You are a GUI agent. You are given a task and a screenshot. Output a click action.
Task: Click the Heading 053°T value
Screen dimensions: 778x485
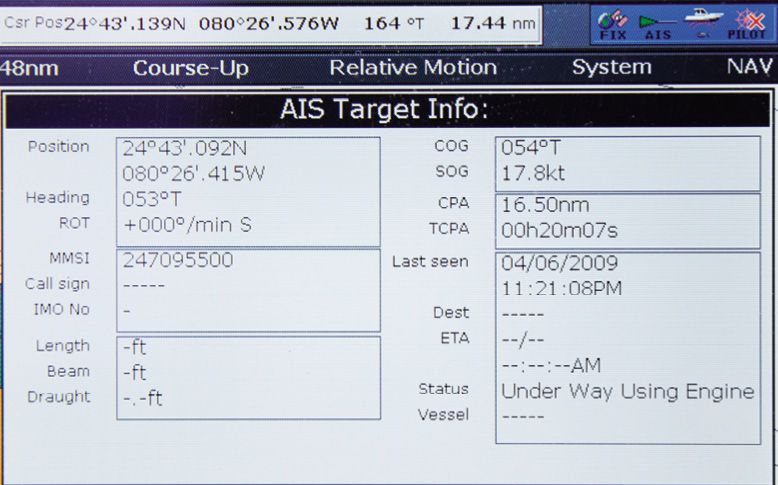(x=150, y=199)
